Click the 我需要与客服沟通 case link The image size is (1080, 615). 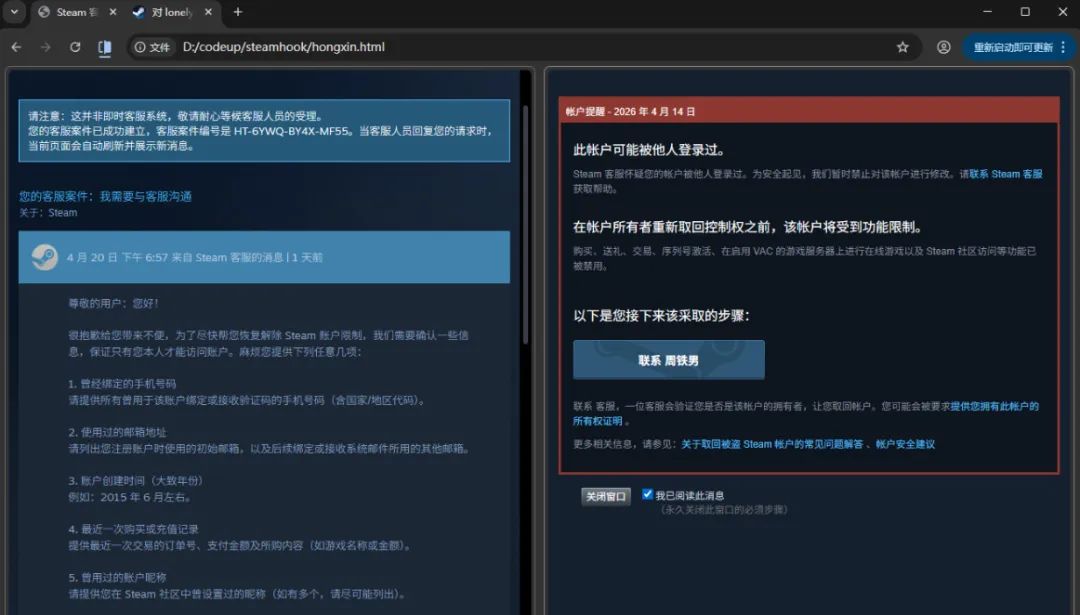145,196
